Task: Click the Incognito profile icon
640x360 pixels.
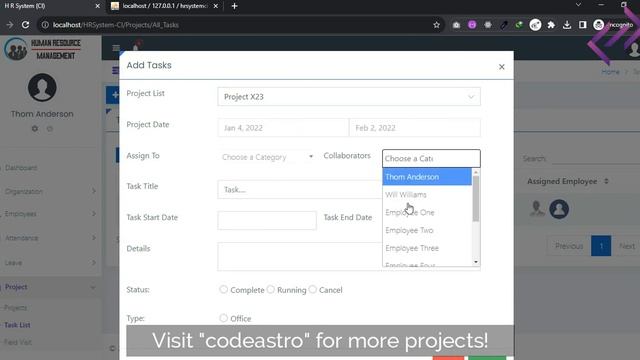Action: tap(613, 25)
